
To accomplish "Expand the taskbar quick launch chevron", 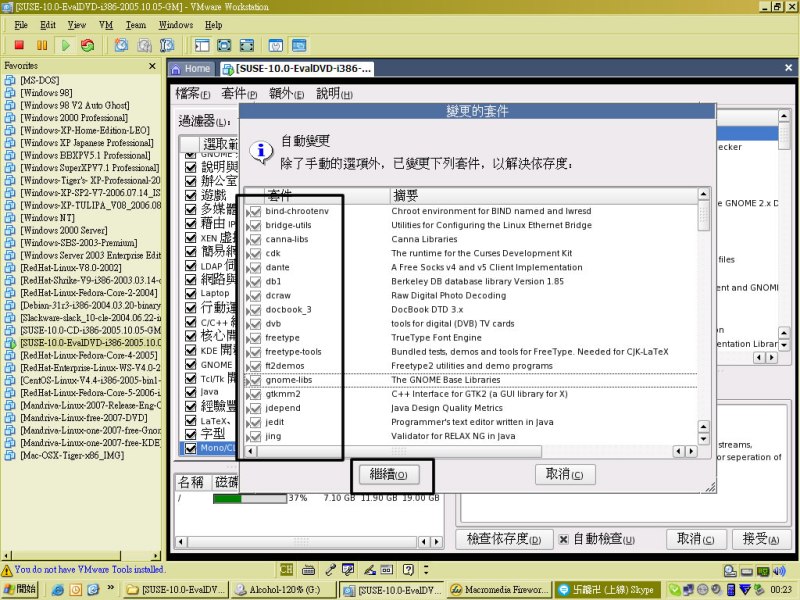I will 110,588.
